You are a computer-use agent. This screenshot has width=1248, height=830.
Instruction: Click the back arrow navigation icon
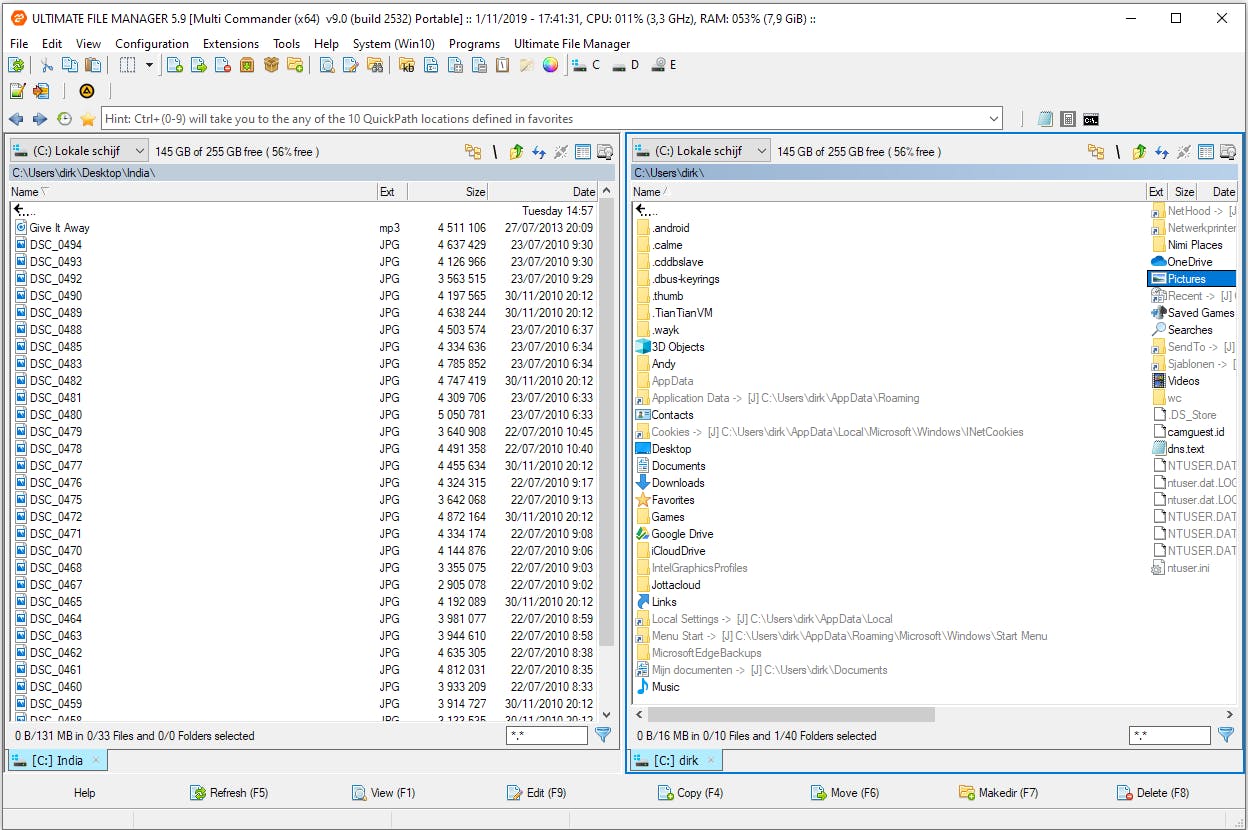(17, 119)
